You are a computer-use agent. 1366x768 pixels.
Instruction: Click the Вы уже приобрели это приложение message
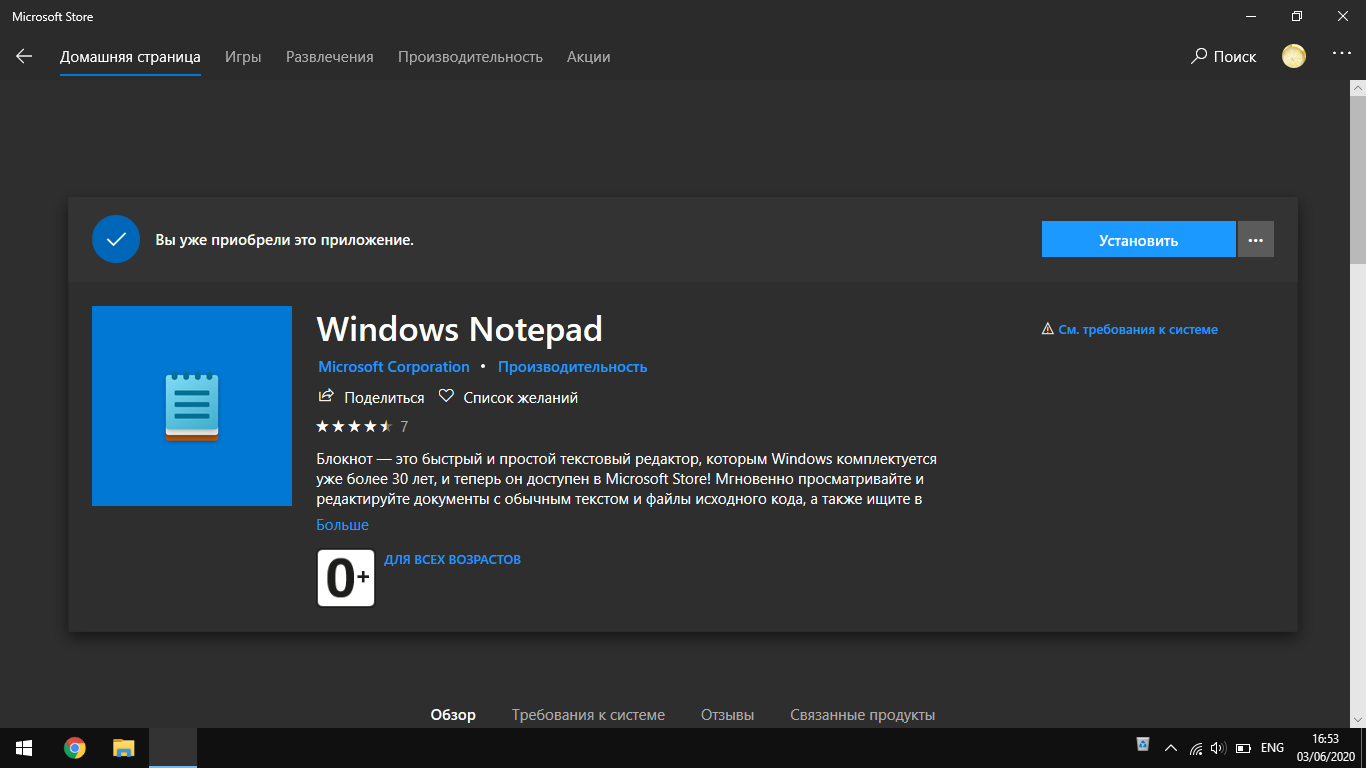pos(284,240)
